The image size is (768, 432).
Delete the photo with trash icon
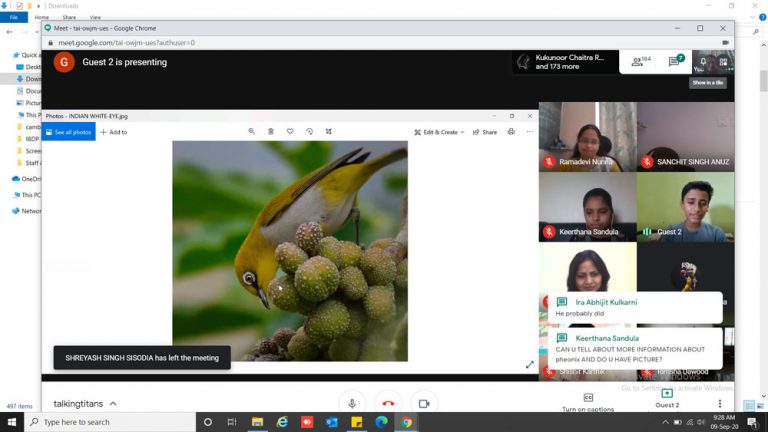tap(270, 131)
